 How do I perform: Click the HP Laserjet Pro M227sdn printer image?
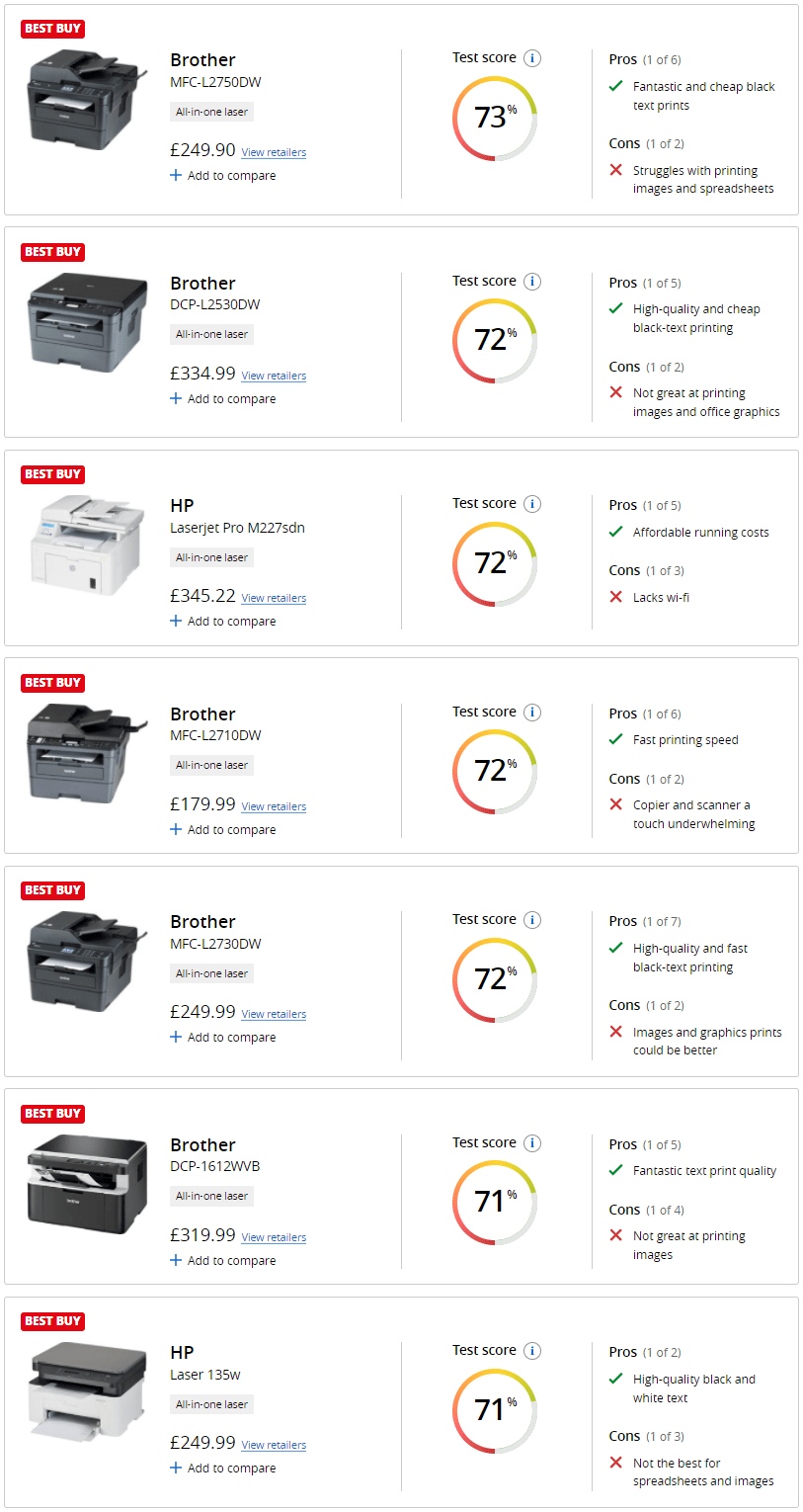[x=88, y=546]
